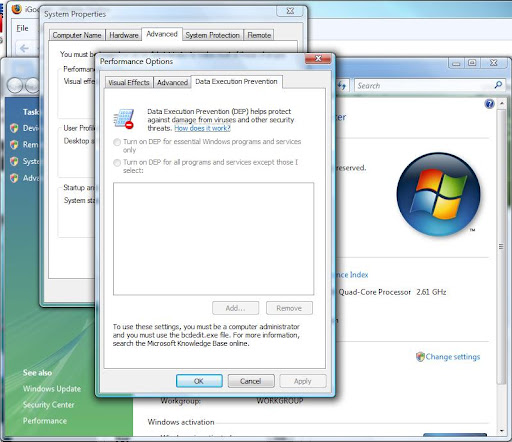
Task: Click the WORKGROUP value text
Action: coord(280,401)
